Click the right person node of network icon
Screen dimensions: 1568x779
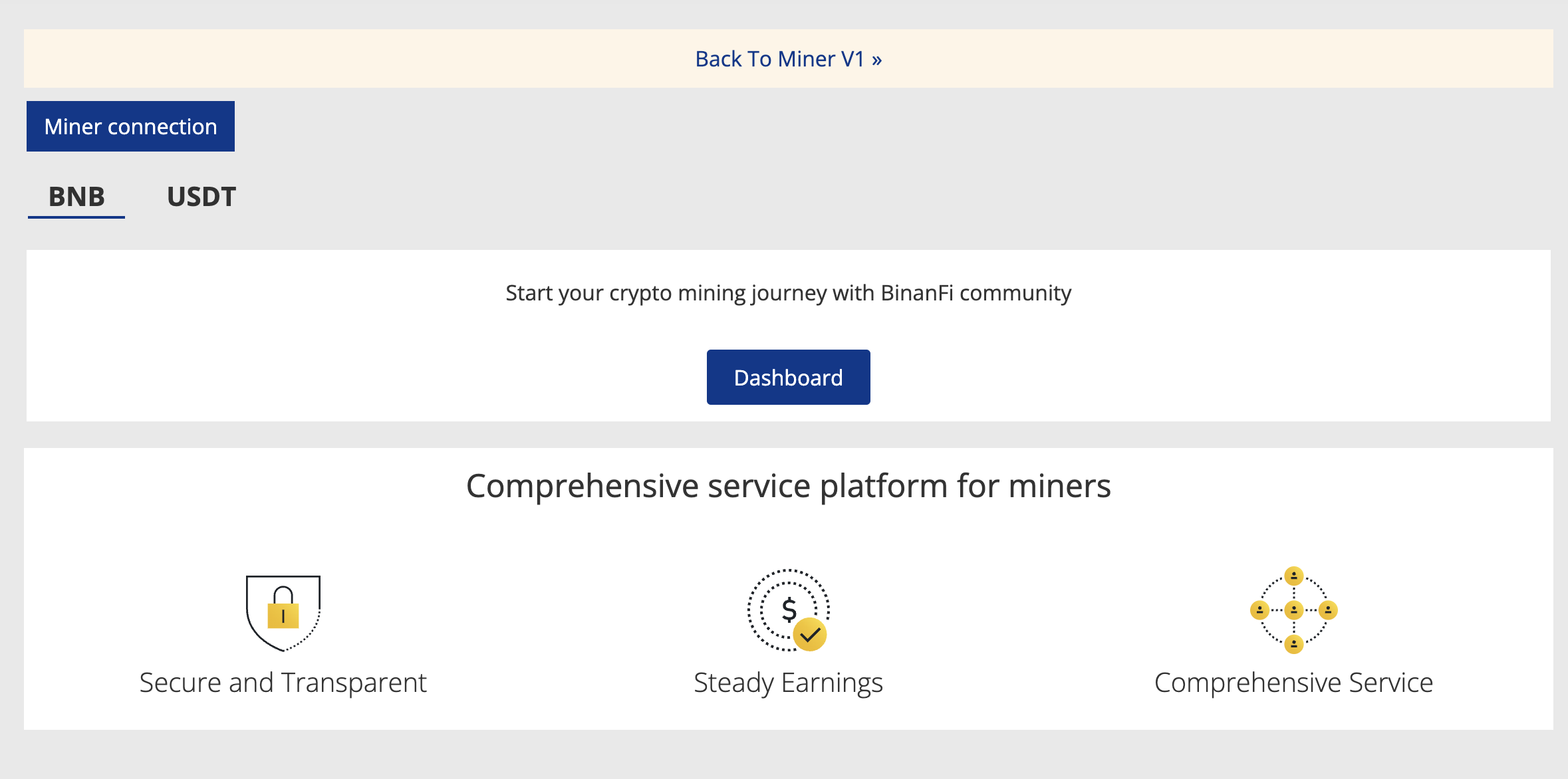1328,610
